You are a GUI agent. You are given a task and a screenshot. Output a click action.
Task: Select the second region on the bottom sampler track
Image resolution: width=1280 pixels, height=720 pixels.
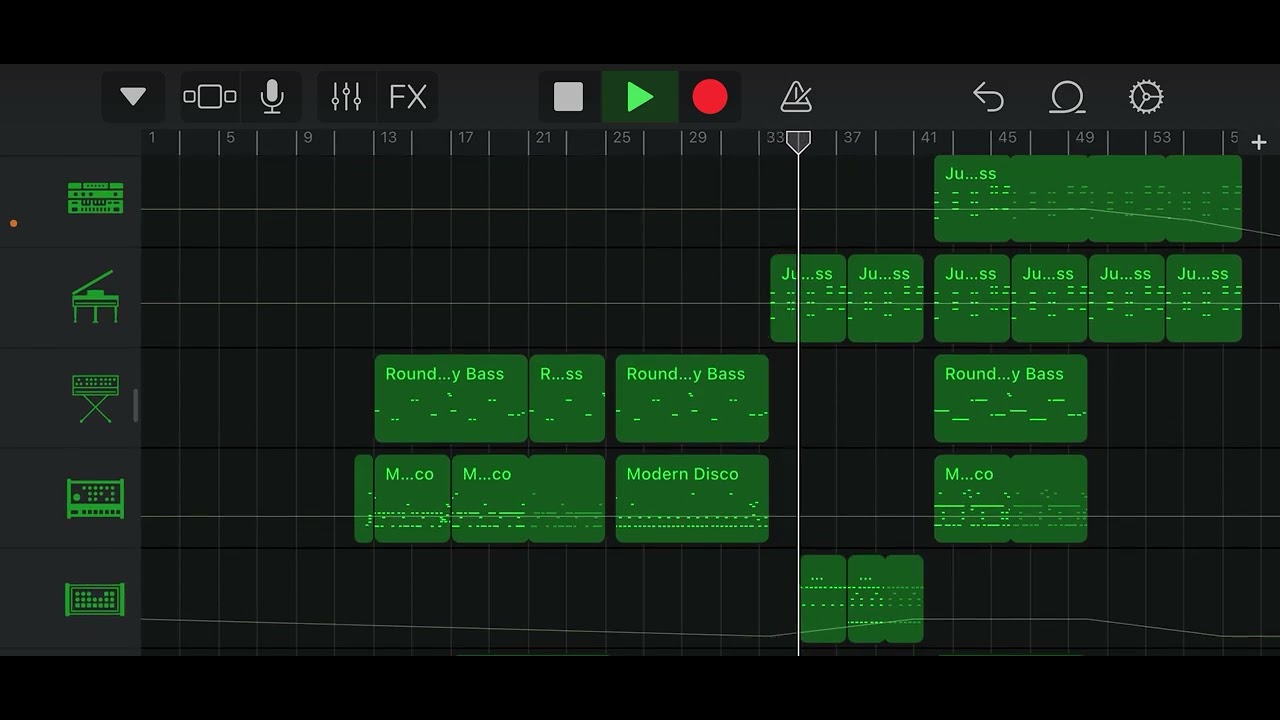(885, 598)
